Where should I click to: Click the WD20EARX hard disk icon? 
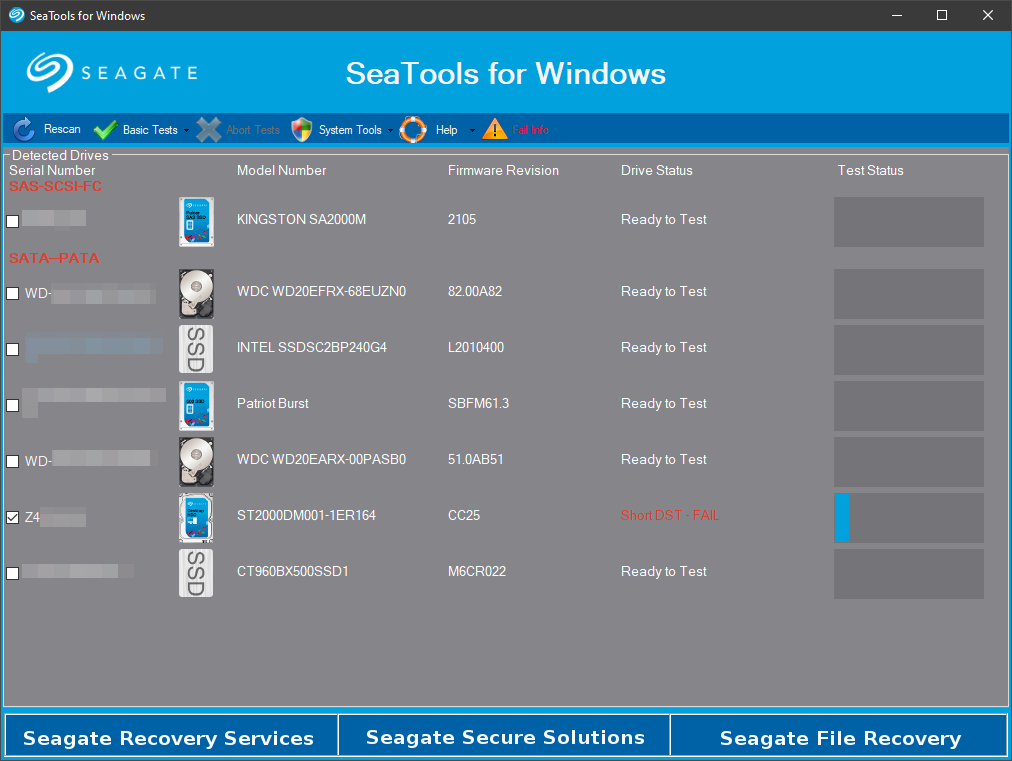pyautogui.click(x=196, y=462)
